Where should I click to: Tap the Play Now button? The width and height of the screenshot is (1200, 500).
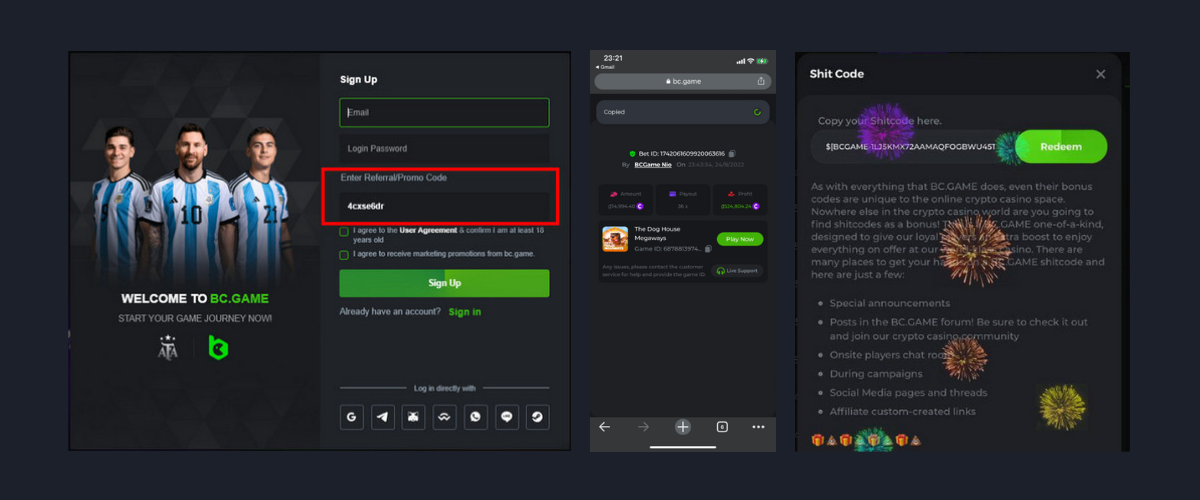[740, 239]
